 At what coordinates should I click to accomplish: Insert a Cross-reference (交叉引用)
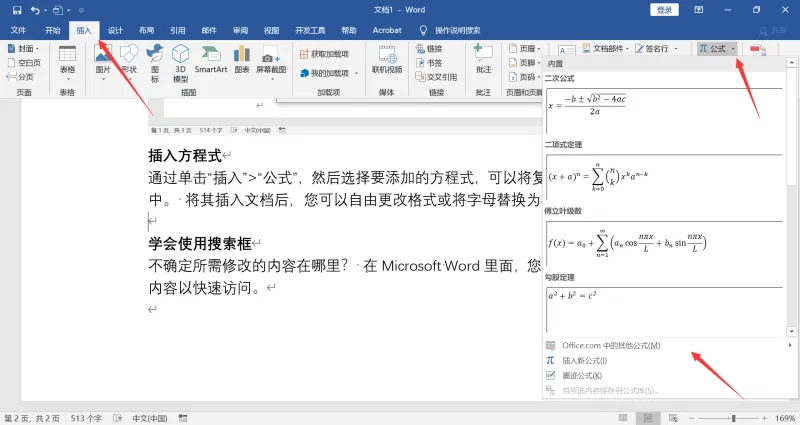(x=436, y=77)
